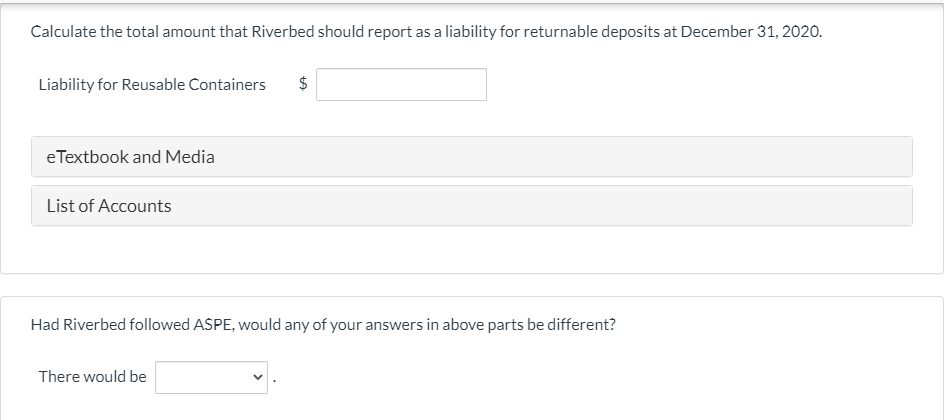Open the 'There would be' dropdown

pyautogui.click(x=211, y=377)
